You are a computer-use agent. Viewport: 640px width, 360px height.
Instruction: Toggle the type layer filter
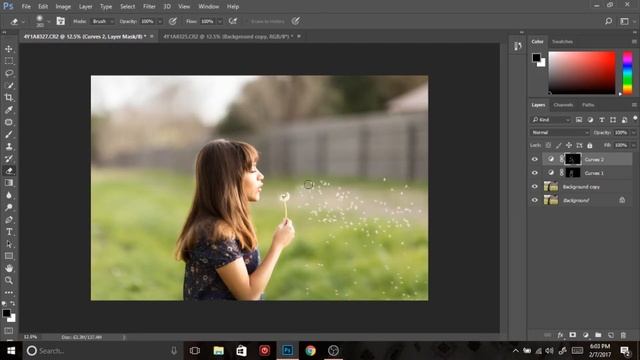[602, 120]
